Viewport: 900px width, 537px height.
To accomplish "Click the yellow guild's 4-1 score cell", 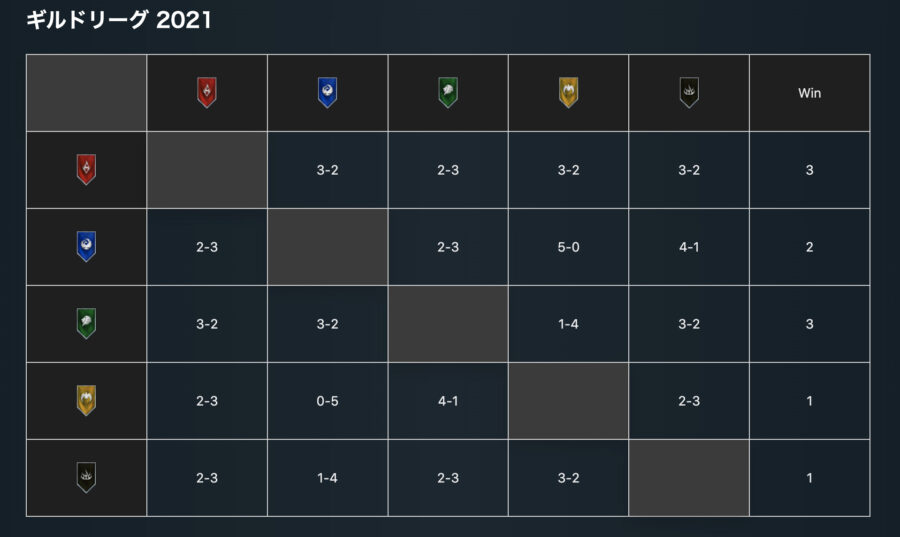I will point(448,400).
